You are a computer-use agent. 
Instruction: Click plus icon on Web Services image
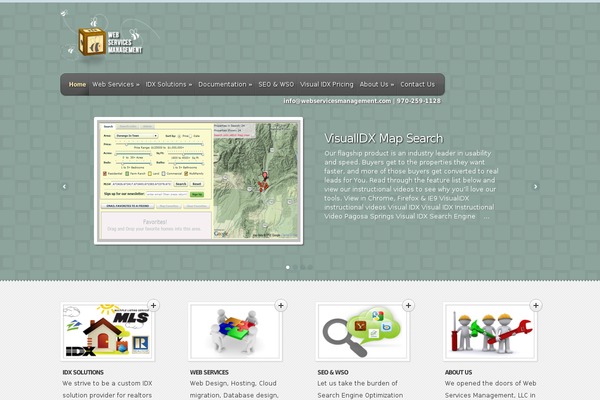281,305
